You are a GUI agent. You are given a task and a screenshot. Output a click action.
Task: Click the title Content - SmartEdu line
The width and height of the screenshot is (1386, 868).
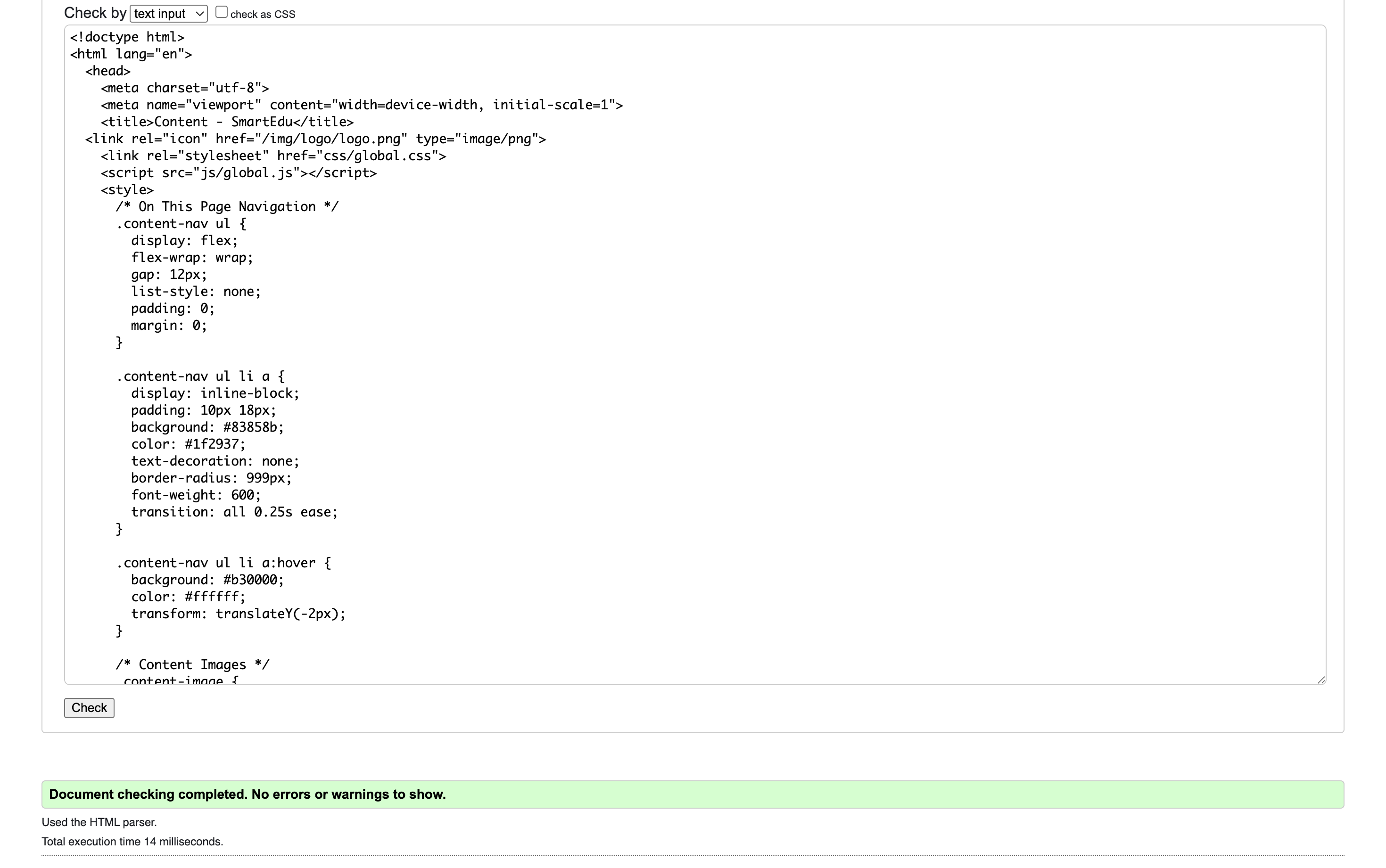coord(227,122)
